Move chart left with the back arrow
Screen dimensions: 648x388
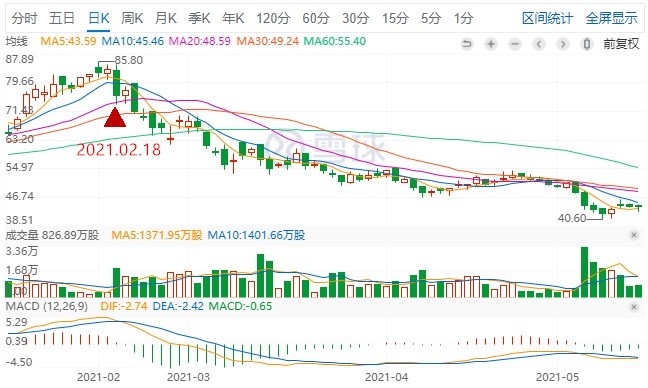(539, 43)
